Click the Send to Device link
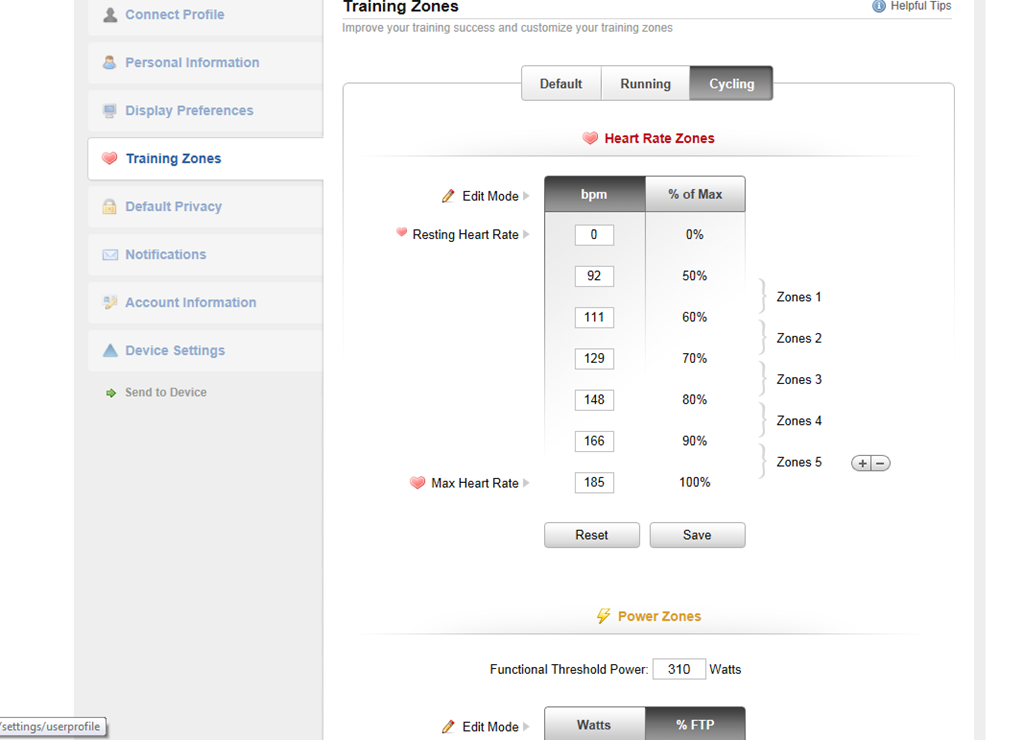This screenshot has height=740, width=1024. coord(166,393)
